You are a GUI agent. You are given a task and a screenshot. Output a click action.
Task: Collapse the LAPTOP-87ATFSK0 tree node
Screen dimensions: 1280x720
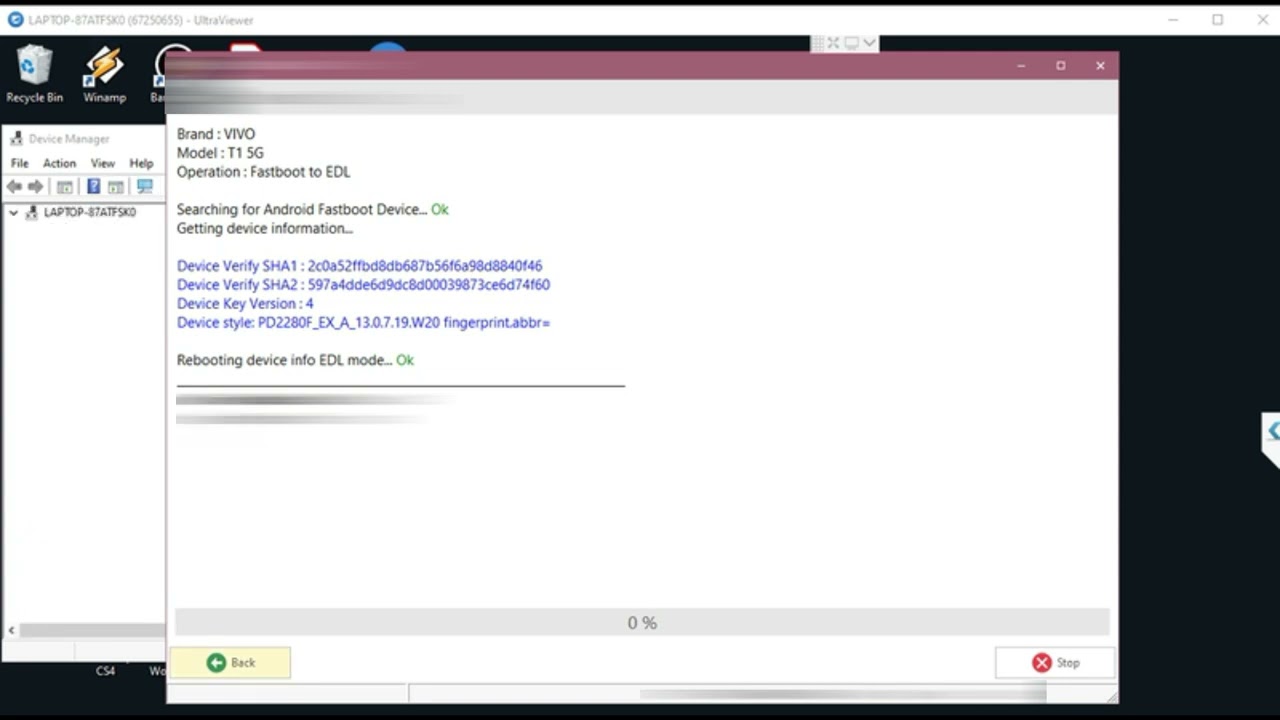13,212
